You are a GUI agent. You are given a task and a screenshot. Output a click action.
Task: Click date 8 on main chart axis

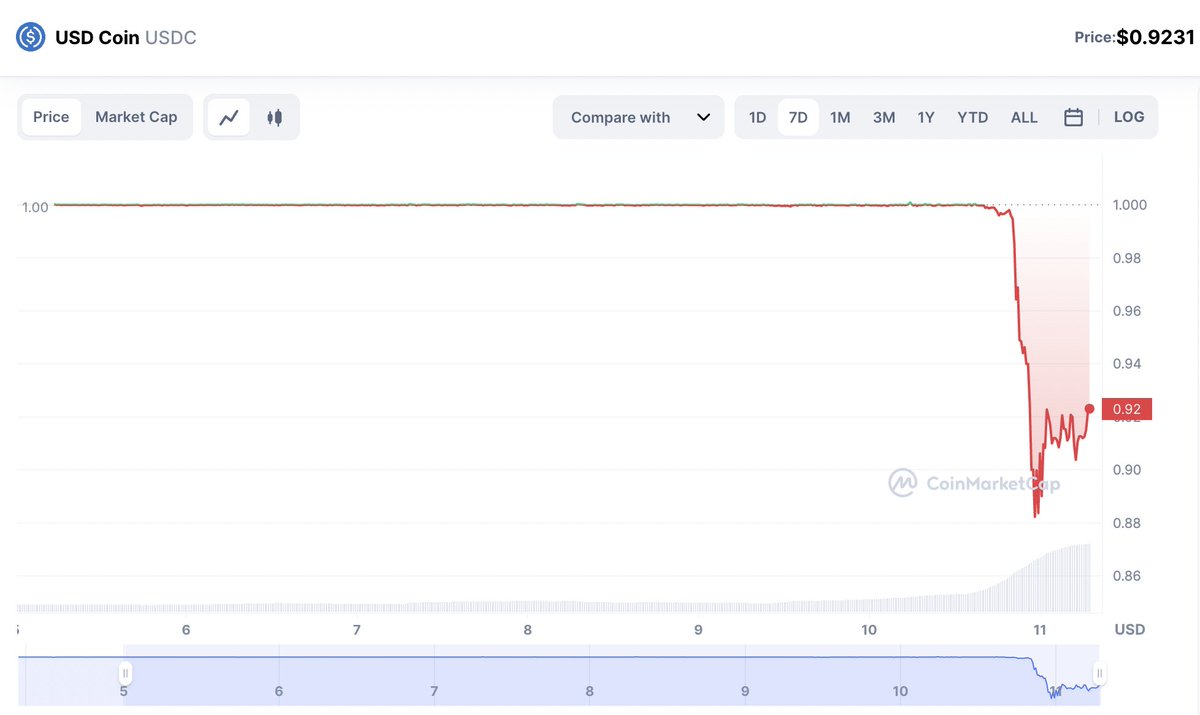point(527,629)
